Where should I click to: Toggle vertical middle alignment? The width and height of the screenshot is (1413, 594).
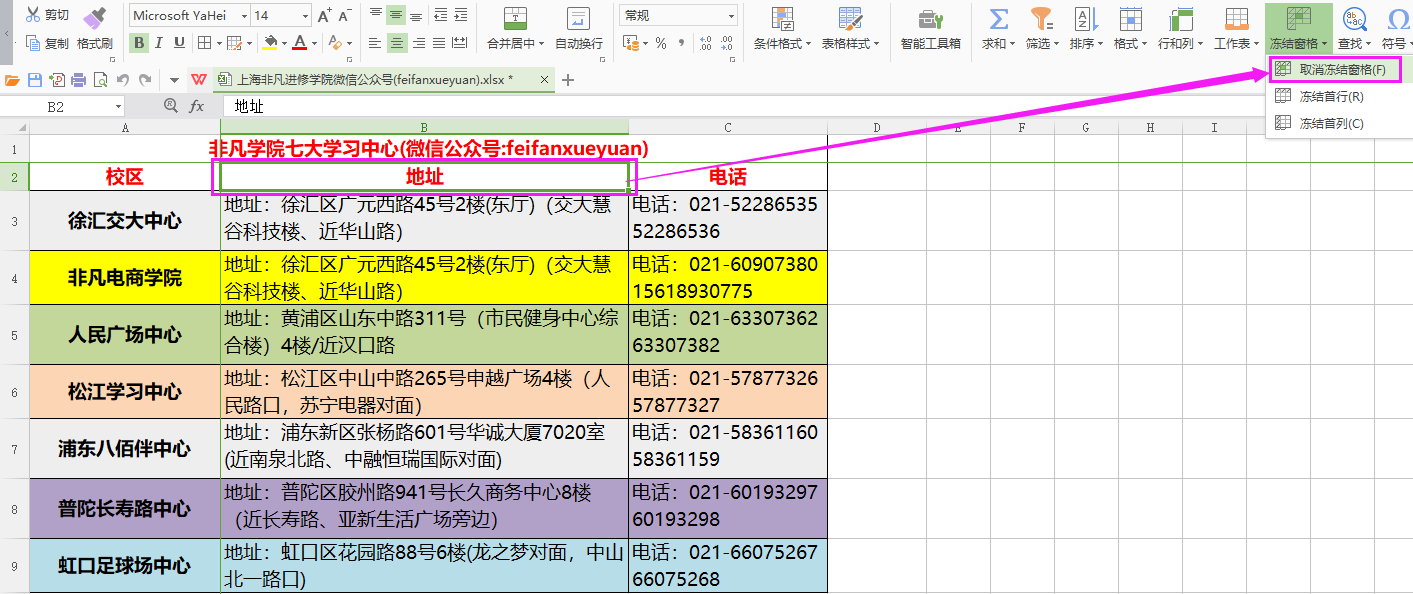point(396,15)
